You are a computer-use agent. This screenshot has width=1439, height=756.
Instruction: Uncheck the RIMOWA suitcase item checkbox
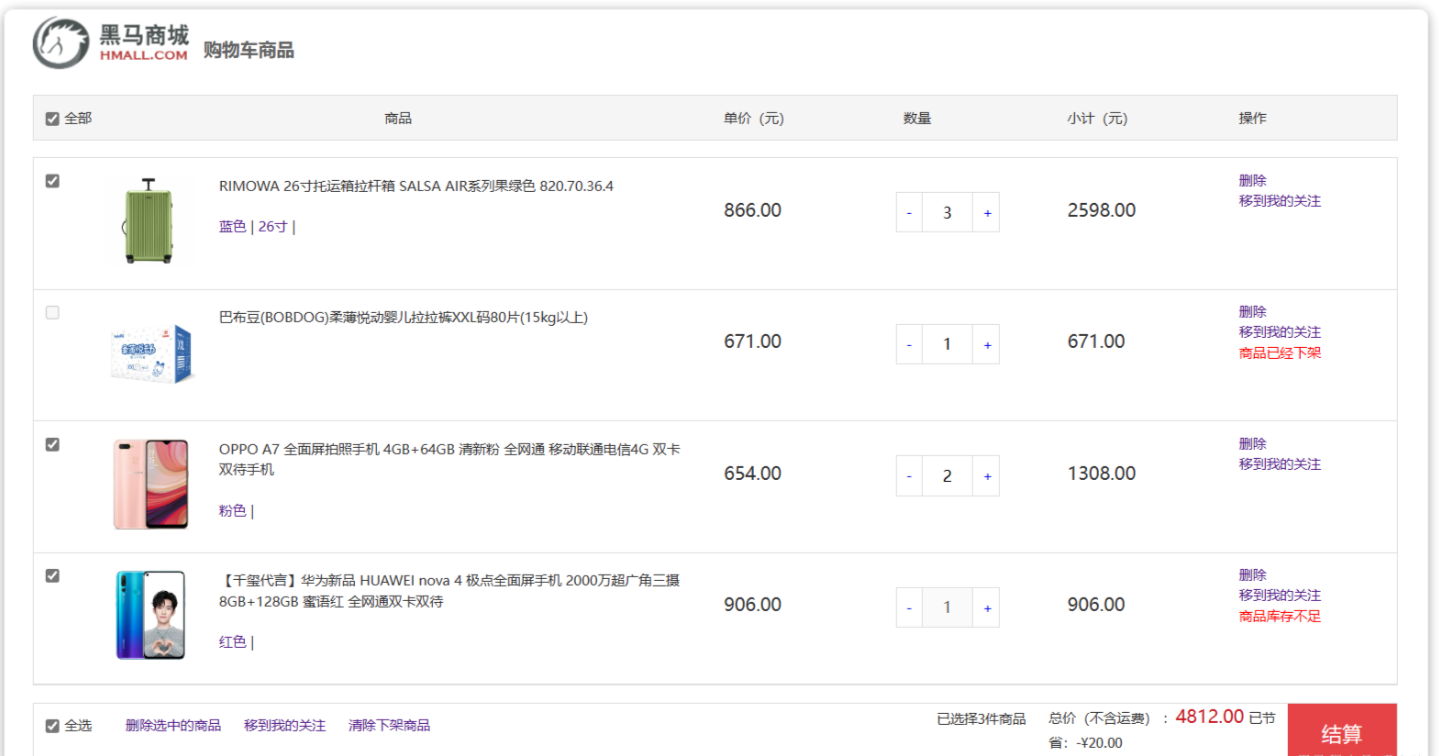click(x=53, y=181)
